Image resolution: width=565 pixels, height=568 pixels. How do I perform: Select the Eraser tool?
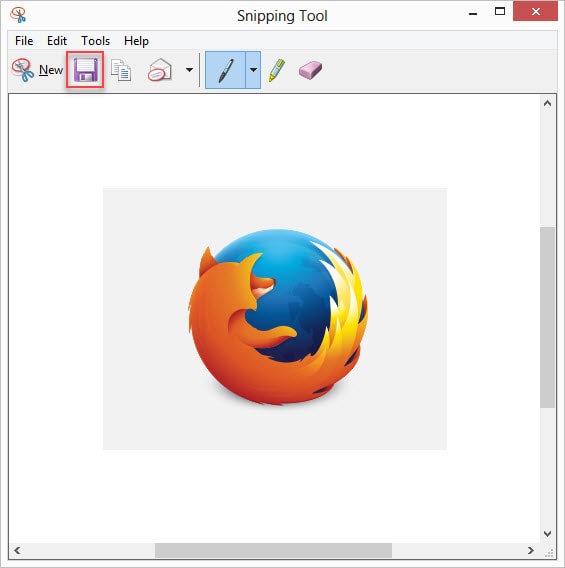pyautogui.click(x=310, y=70)
